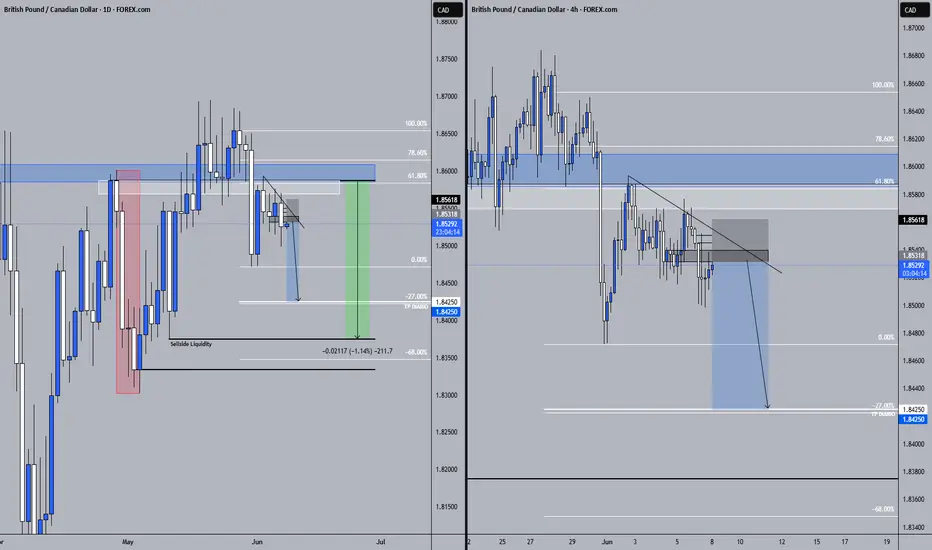Click '25' on the 4h chart time axis
The width and height of the screenshot is (932, 550).
point(502,542)
